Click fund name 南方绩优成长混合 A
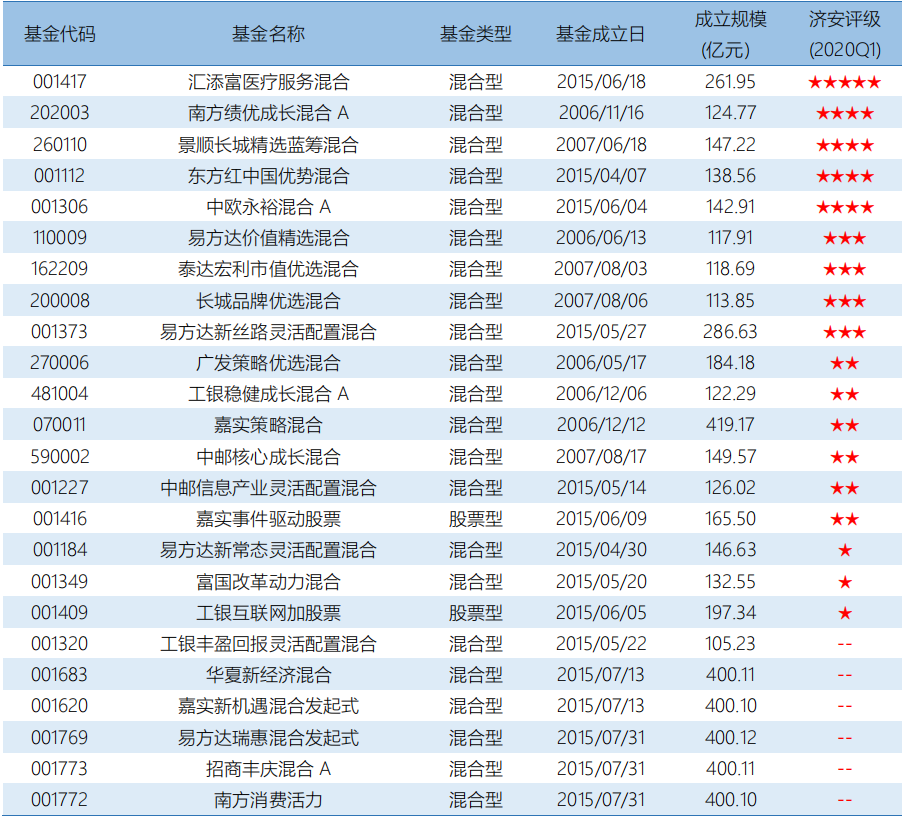This screenshot has width=904, height=818. (268, 113)
